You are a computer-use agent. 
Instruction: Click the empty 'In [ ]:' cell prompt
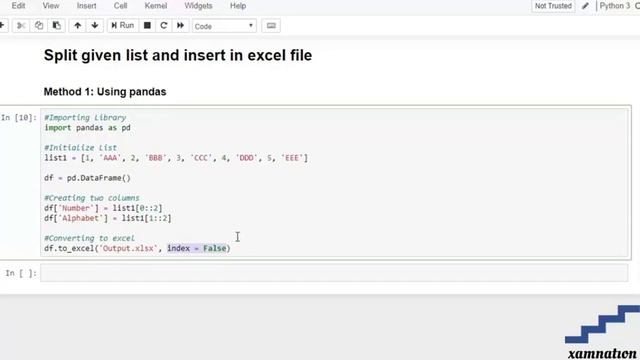click(x=21, y=273)
